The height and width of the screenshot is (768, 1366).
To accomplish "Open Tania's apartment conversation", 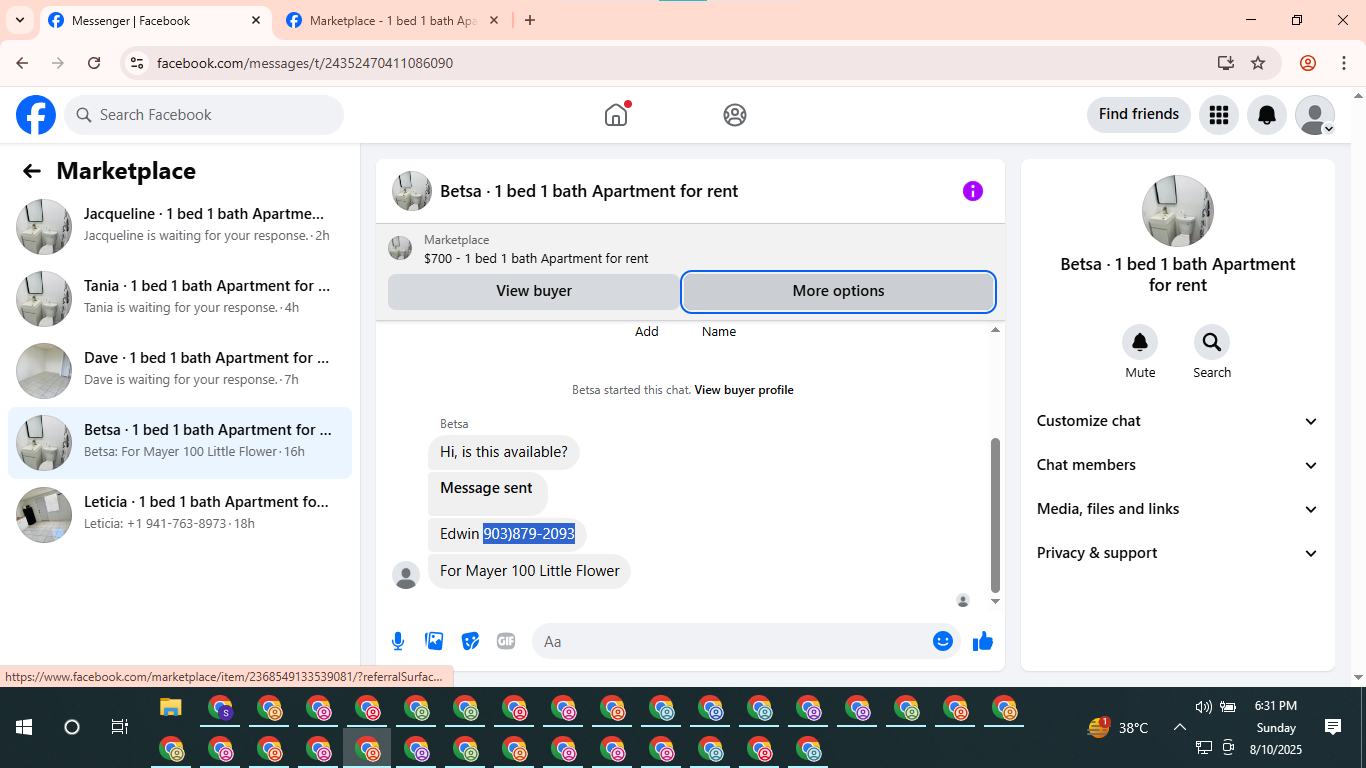I will coord(180,299).
